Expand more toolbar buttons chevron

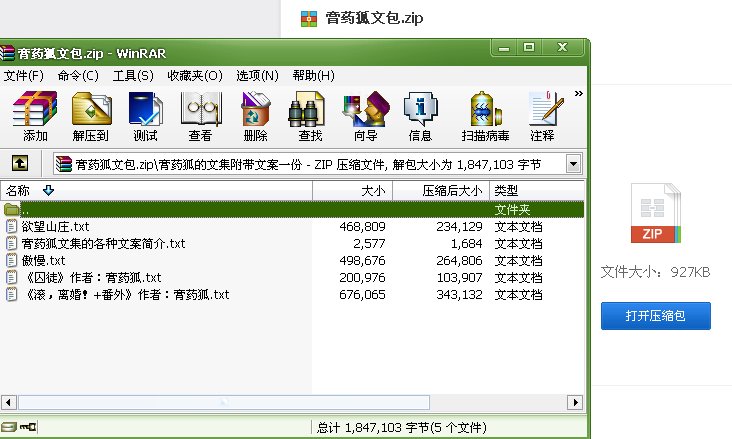tap(579, 93)
